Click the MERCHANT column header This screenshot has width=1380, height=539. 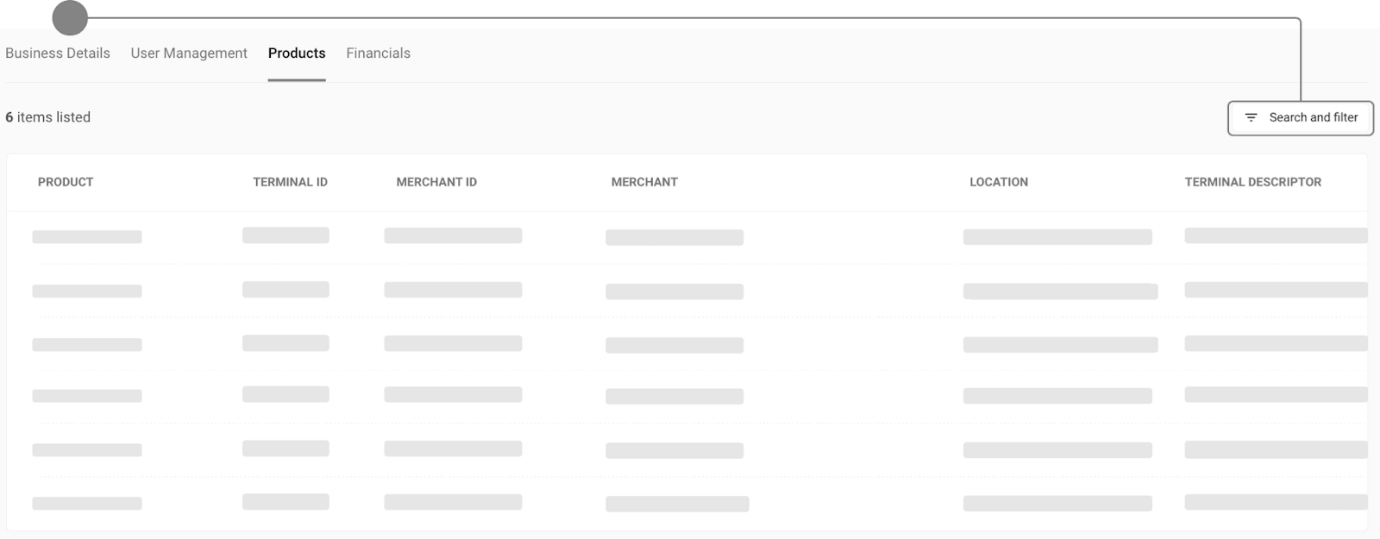pos(644,182)
